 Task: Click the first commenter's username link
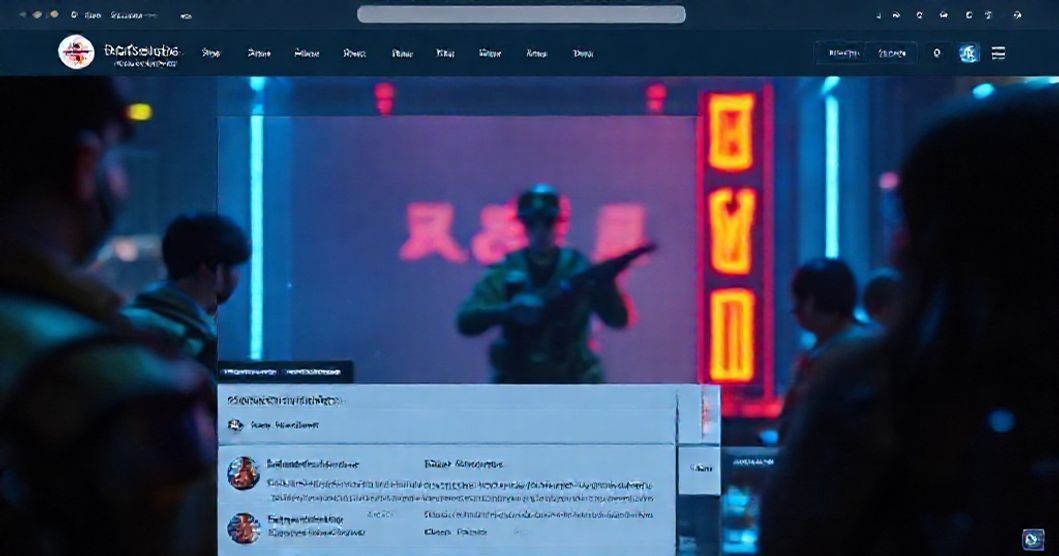(312, 464)
